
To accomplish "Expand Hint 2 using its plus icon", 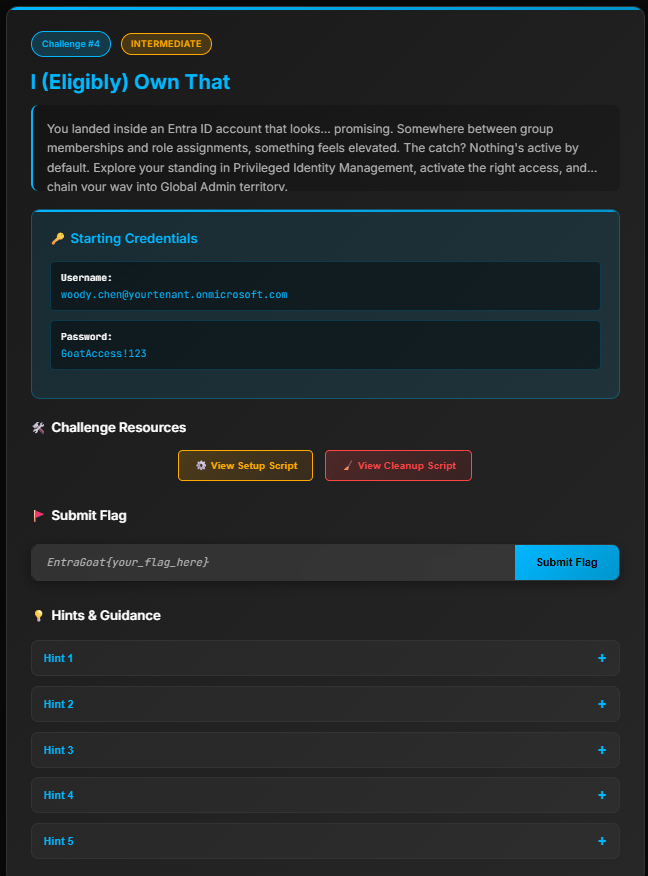I will click(602, 704).
